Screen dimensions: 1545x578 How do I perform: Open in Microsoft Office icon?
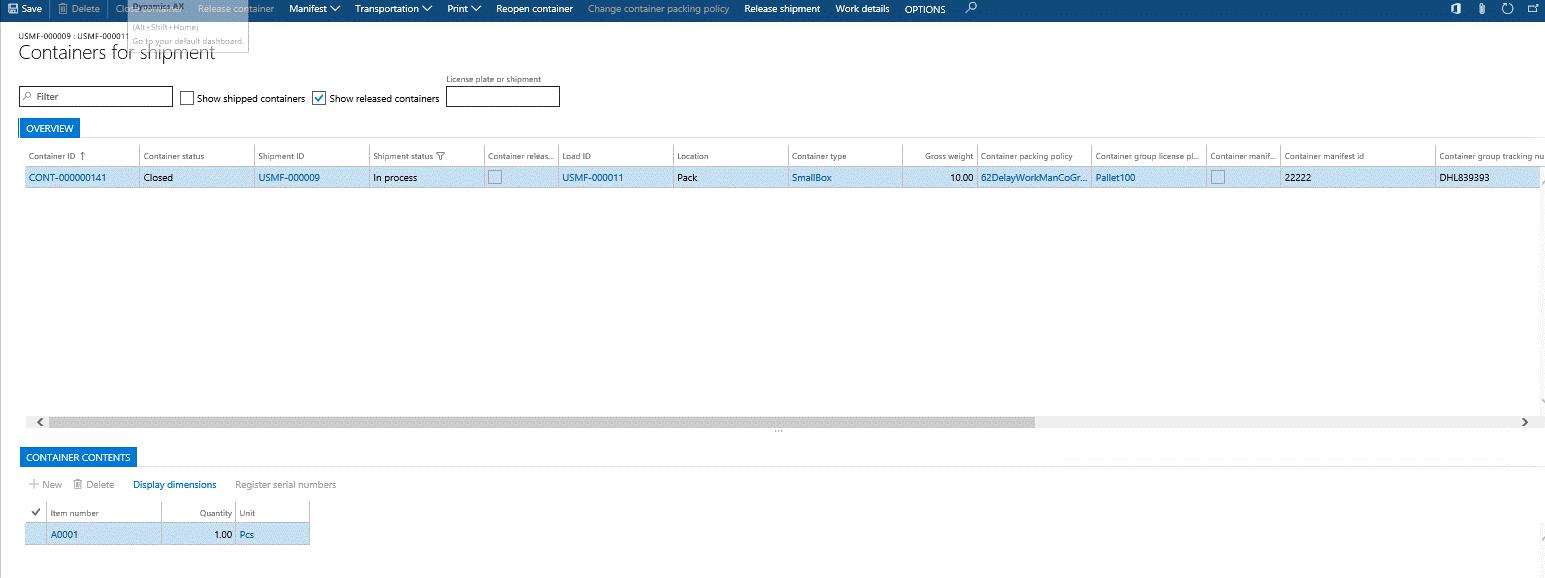pyautogui.click(x=1456, y=9)
